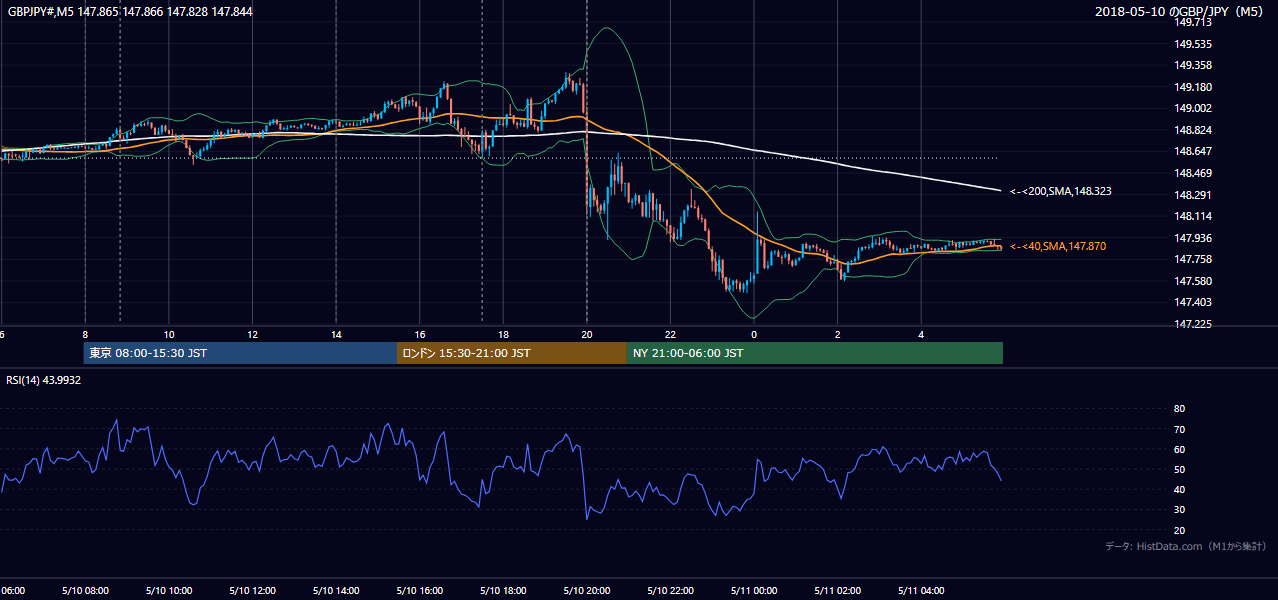Click price axis label 147.758
The width and height of the screenshot is (1278, 600).
pos(1192,259)
